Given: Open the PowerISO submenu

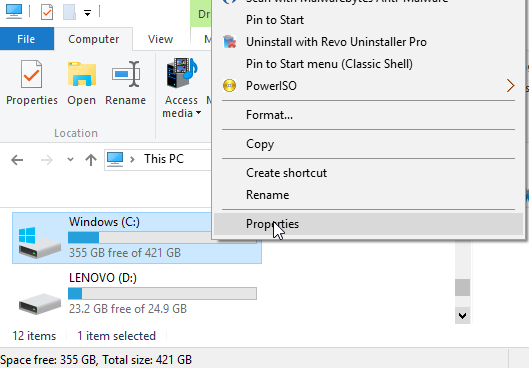Looking at the screenshot, I should tap(368, 86).
